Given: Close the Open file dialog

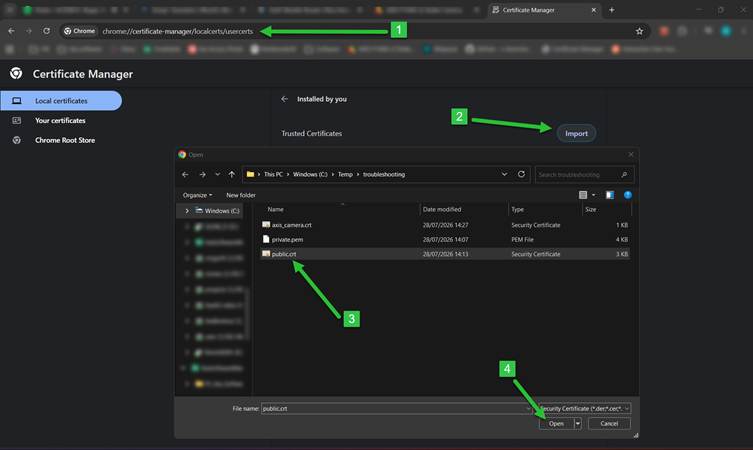Looking at the screenshot, I should (x=631, y=155).
